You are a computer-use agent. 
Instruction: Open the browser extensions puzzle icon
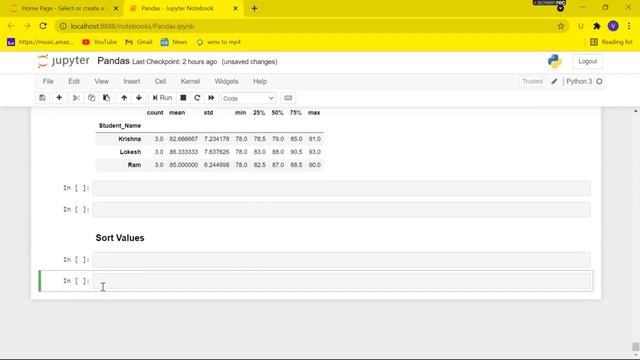[x=597, y=26]
